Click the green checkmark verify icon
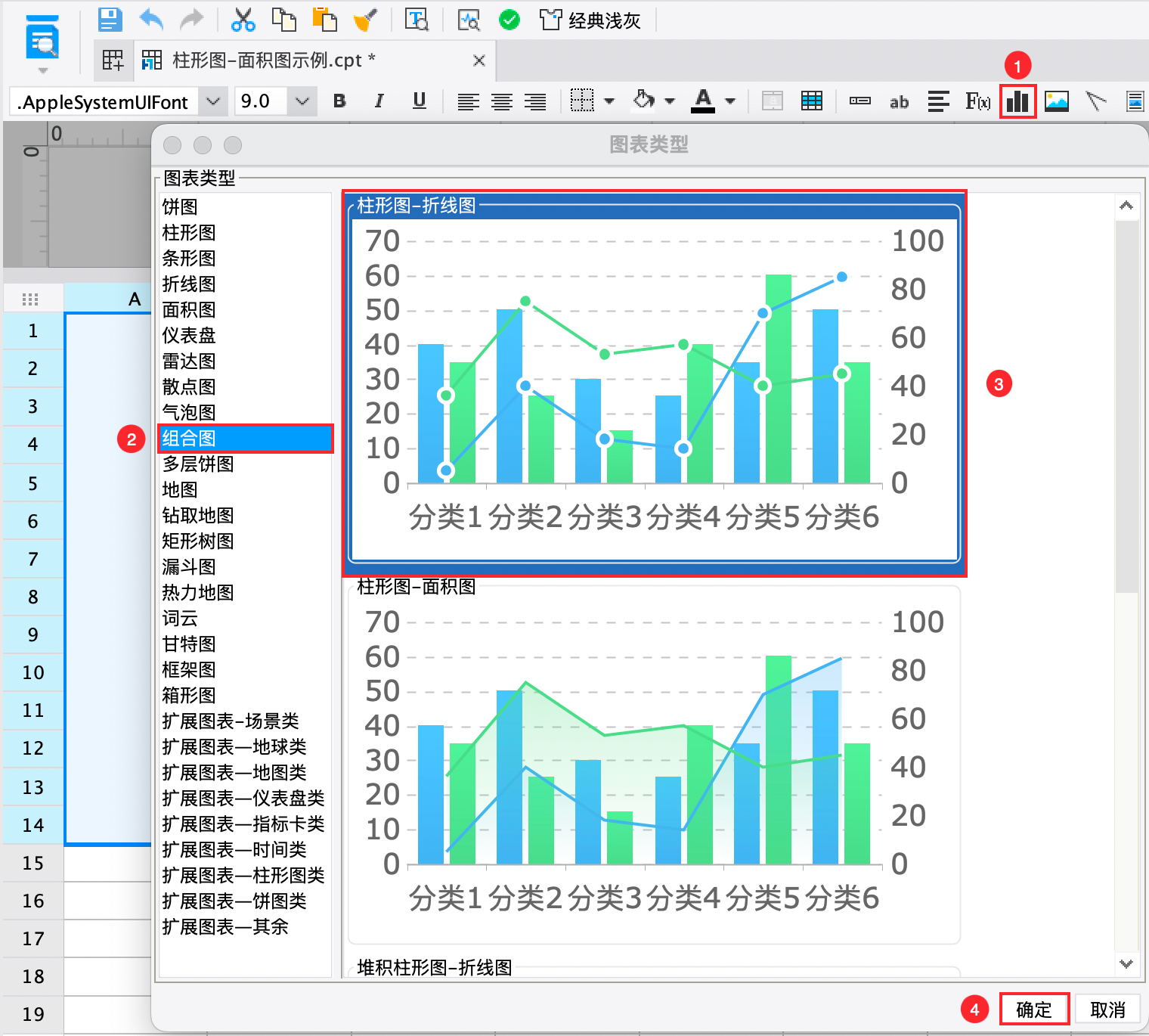 point(509,20)
